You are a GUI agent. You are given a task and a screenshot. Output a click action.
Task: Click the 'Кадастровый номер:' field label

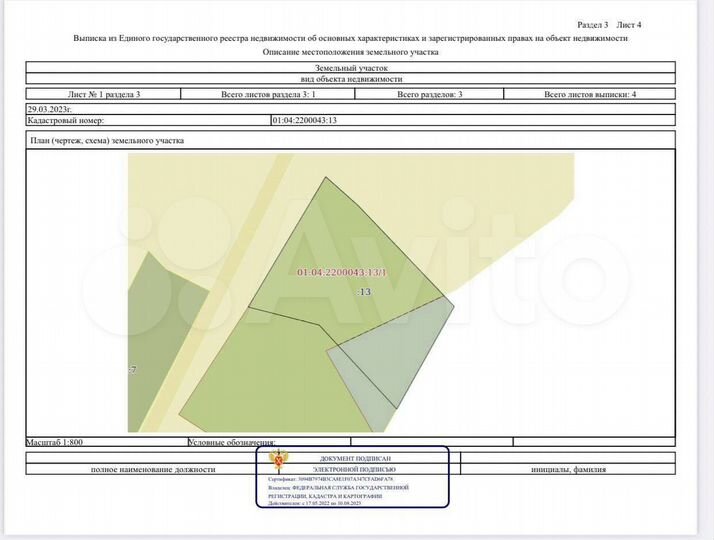tap(66, 119)
